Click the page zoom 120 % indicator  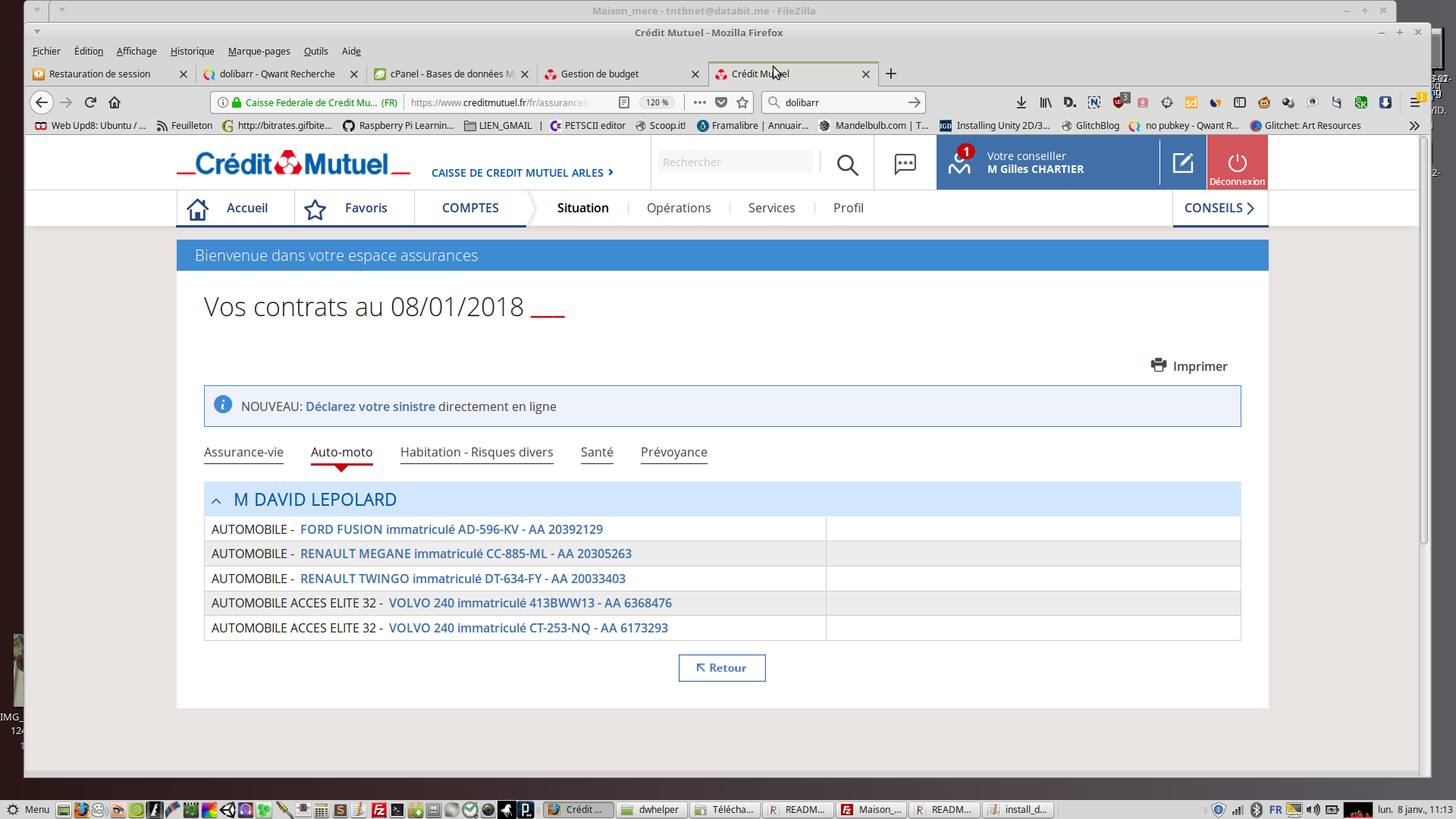(x=657, y=102)
